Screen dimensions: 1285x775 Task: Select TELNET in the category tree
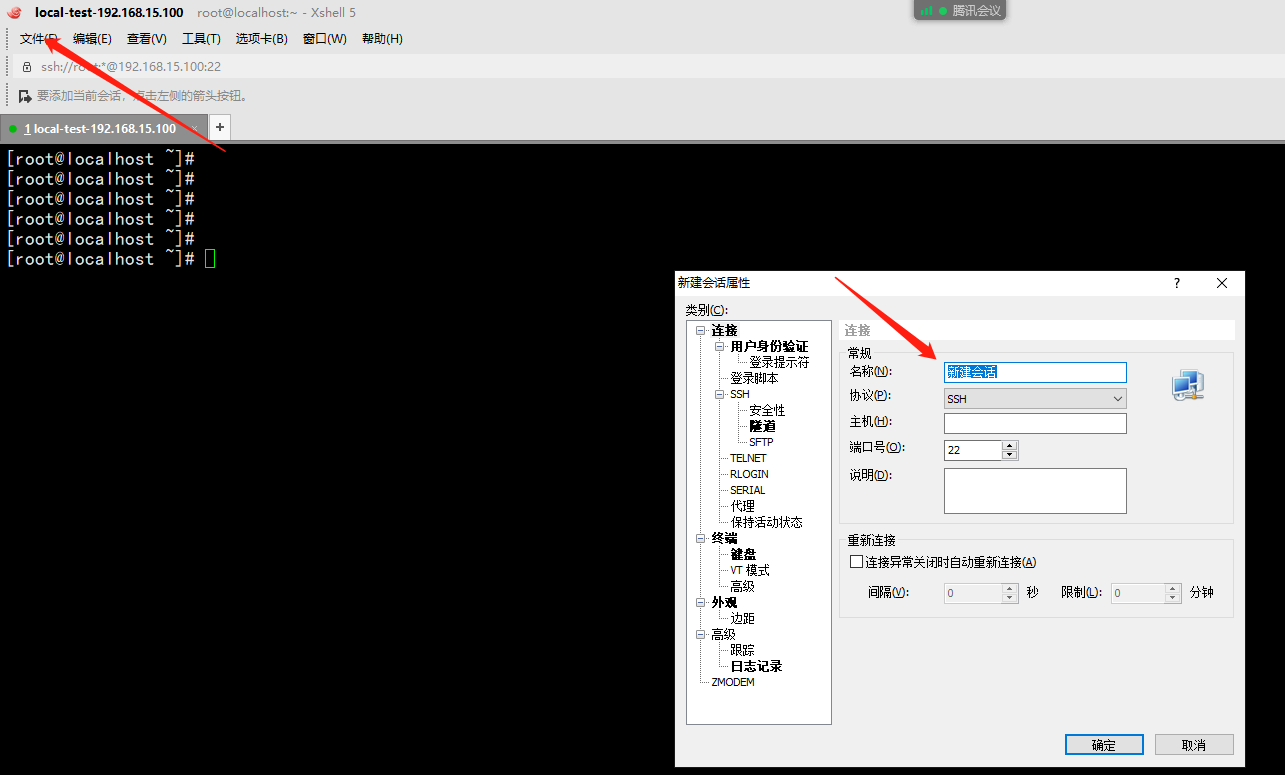click(748, 458)
